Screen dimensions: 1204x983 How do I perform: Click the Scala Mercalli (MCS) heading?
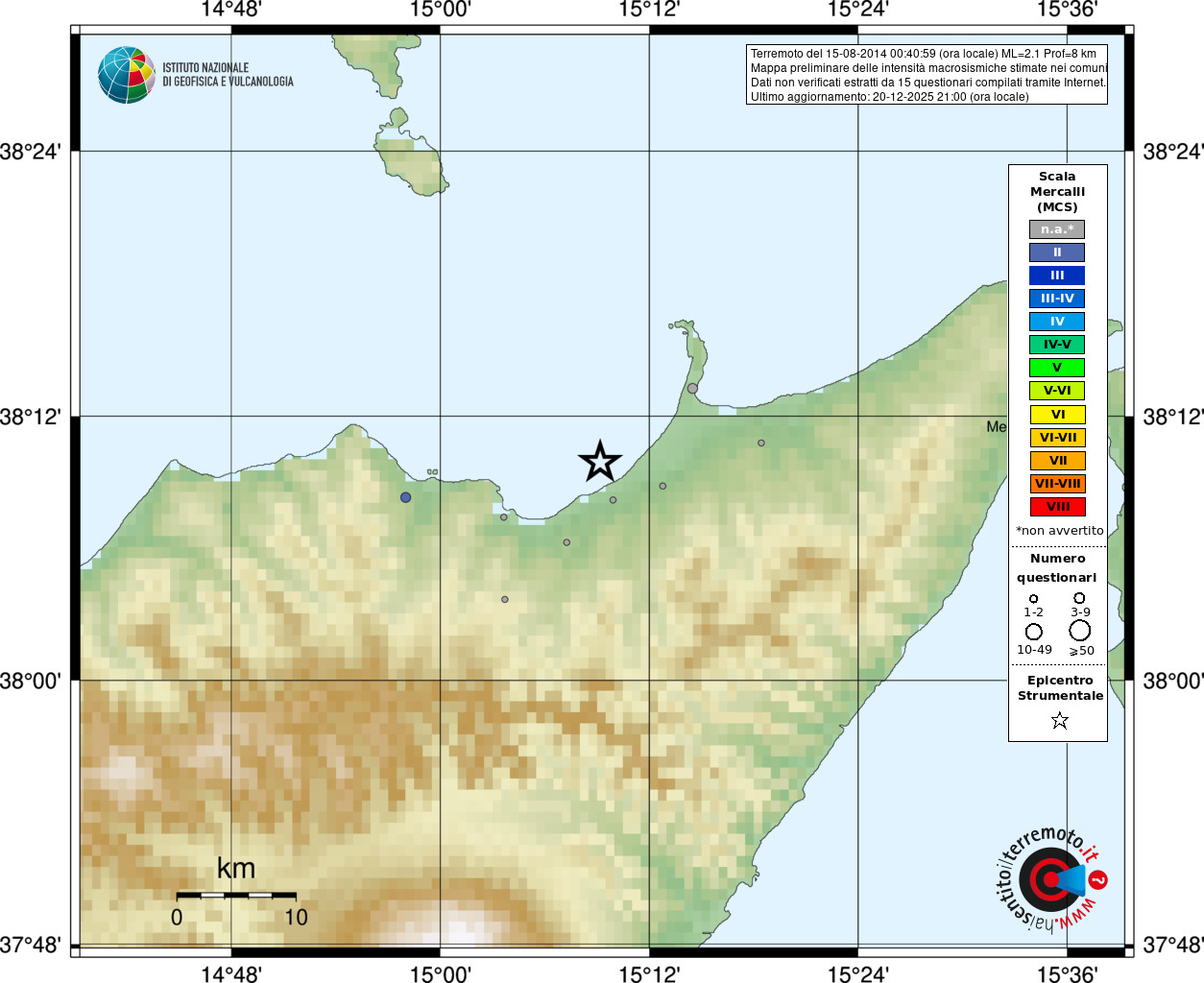click(1057, 192)
